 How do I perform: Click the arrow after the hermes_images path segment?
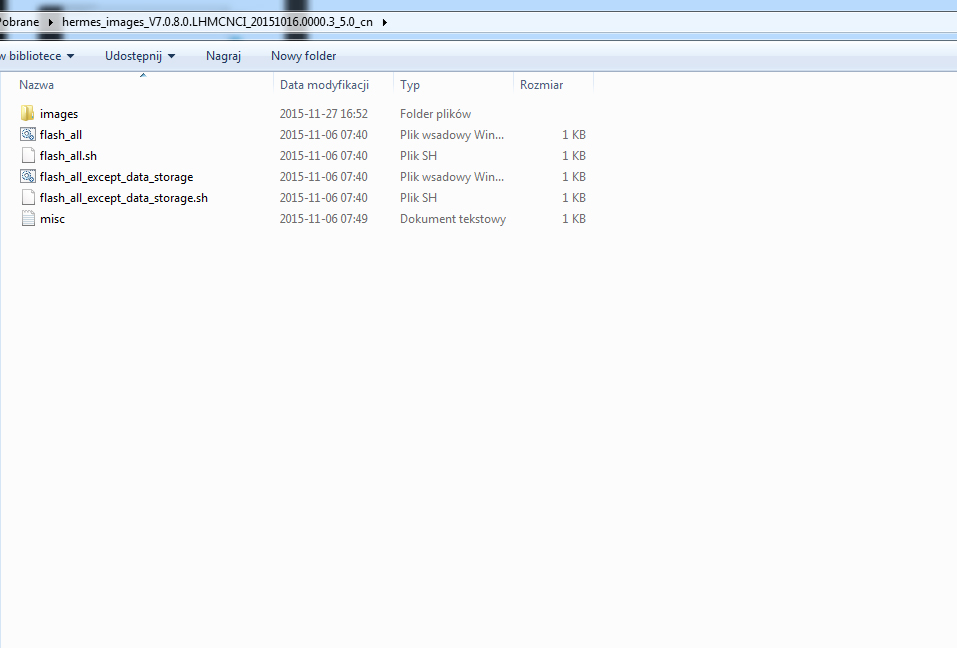pyautogui.click(x=385, y=22)
